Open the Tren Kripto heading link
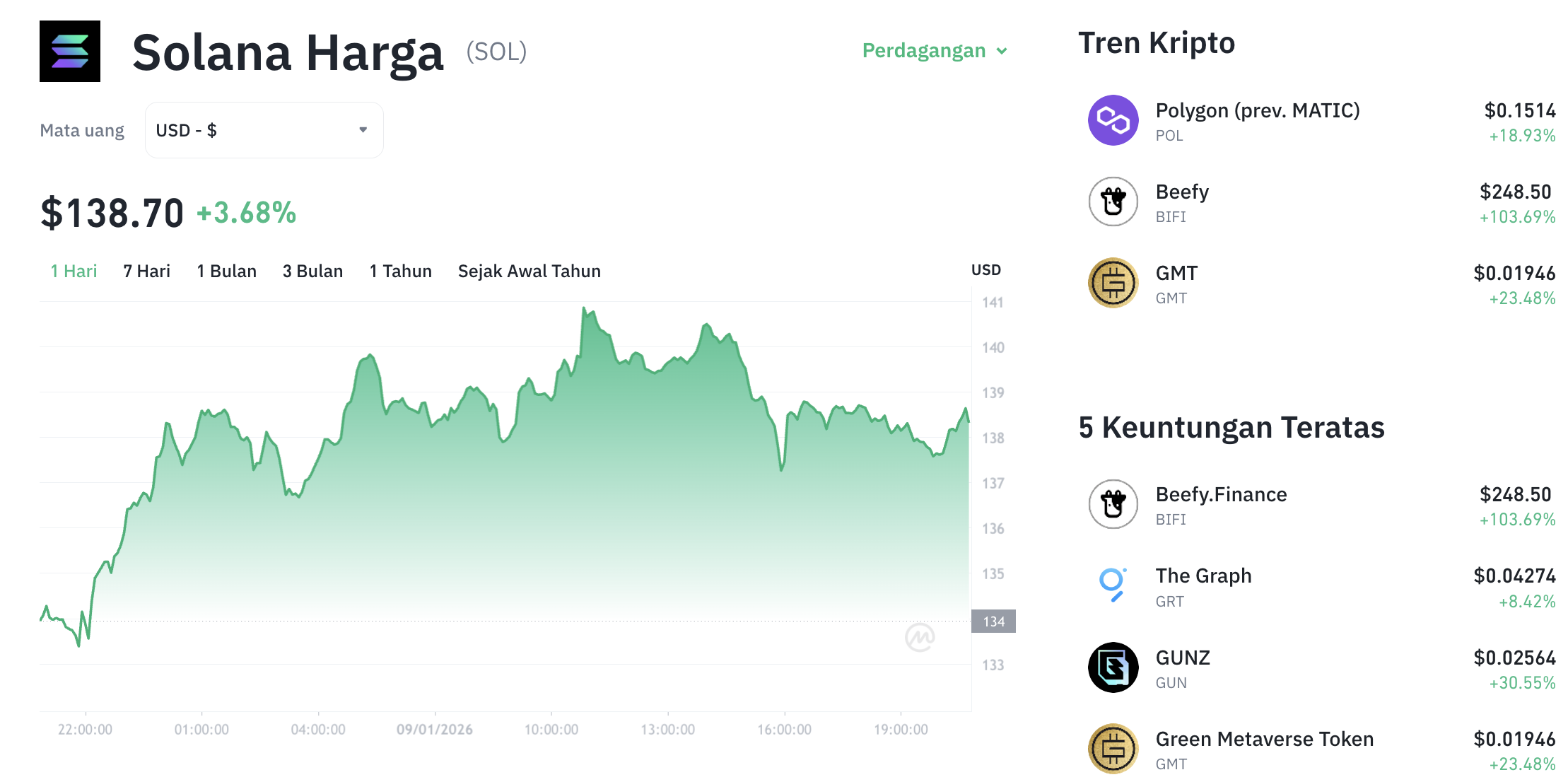1568x782 pixels. [1157, 42]
